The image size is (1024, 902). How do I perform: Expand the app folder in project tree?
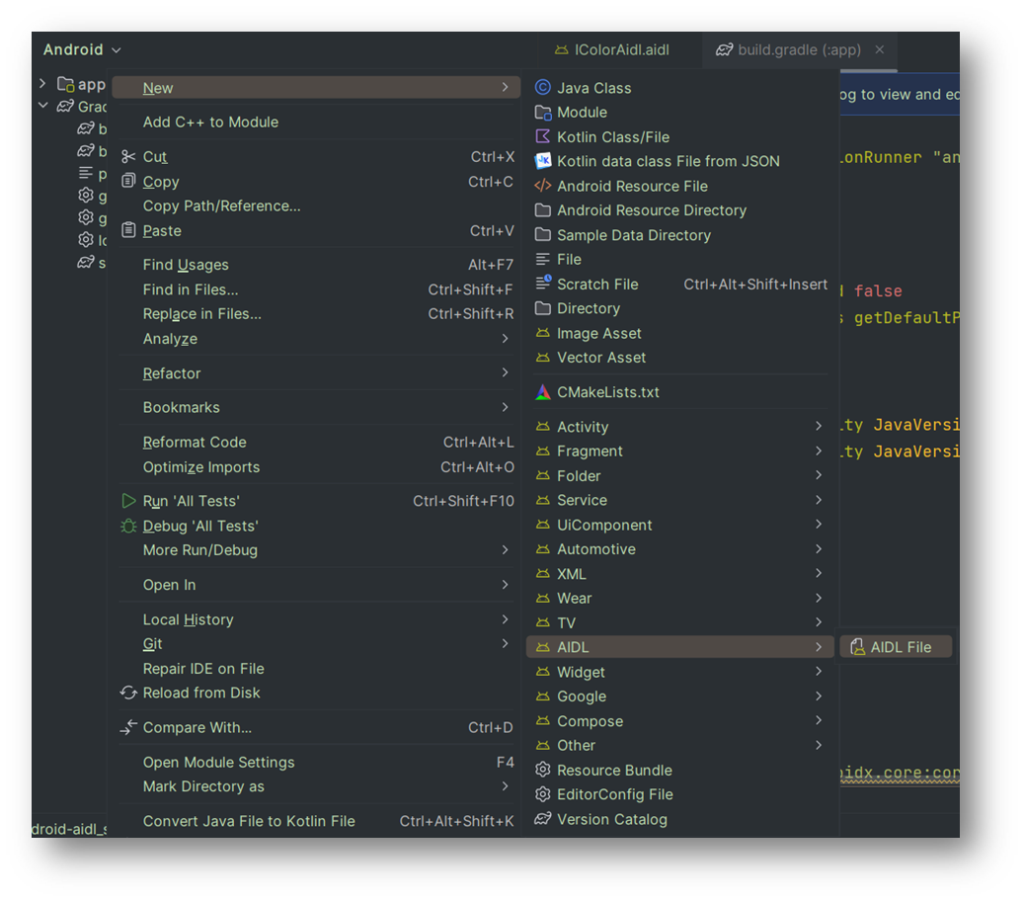click(x=43, y=84)
